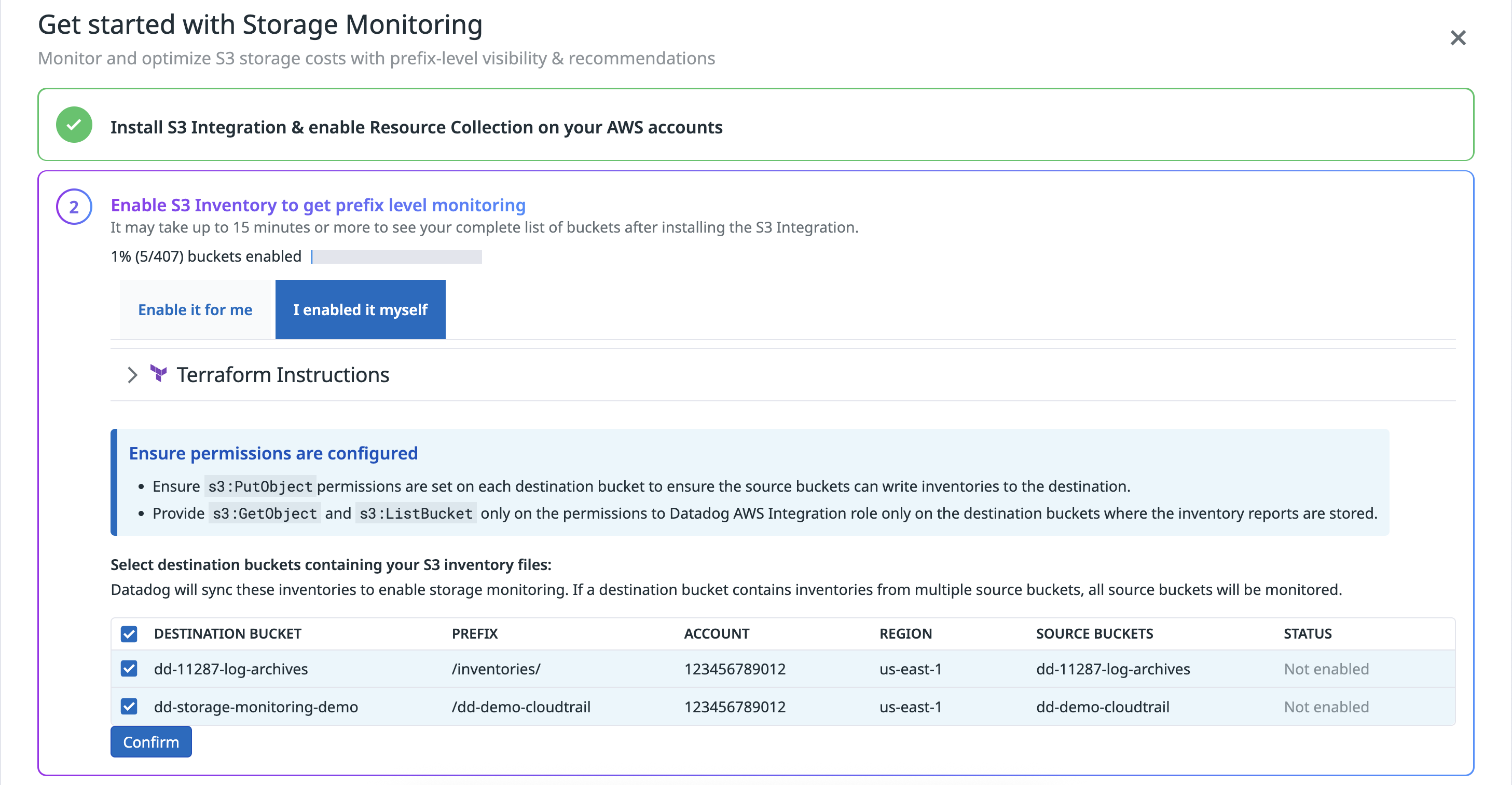Image resolution: width=1512 pixels, height=785 pixels.
Task: Click the green checkmark step icon
Action: (74, 125)
